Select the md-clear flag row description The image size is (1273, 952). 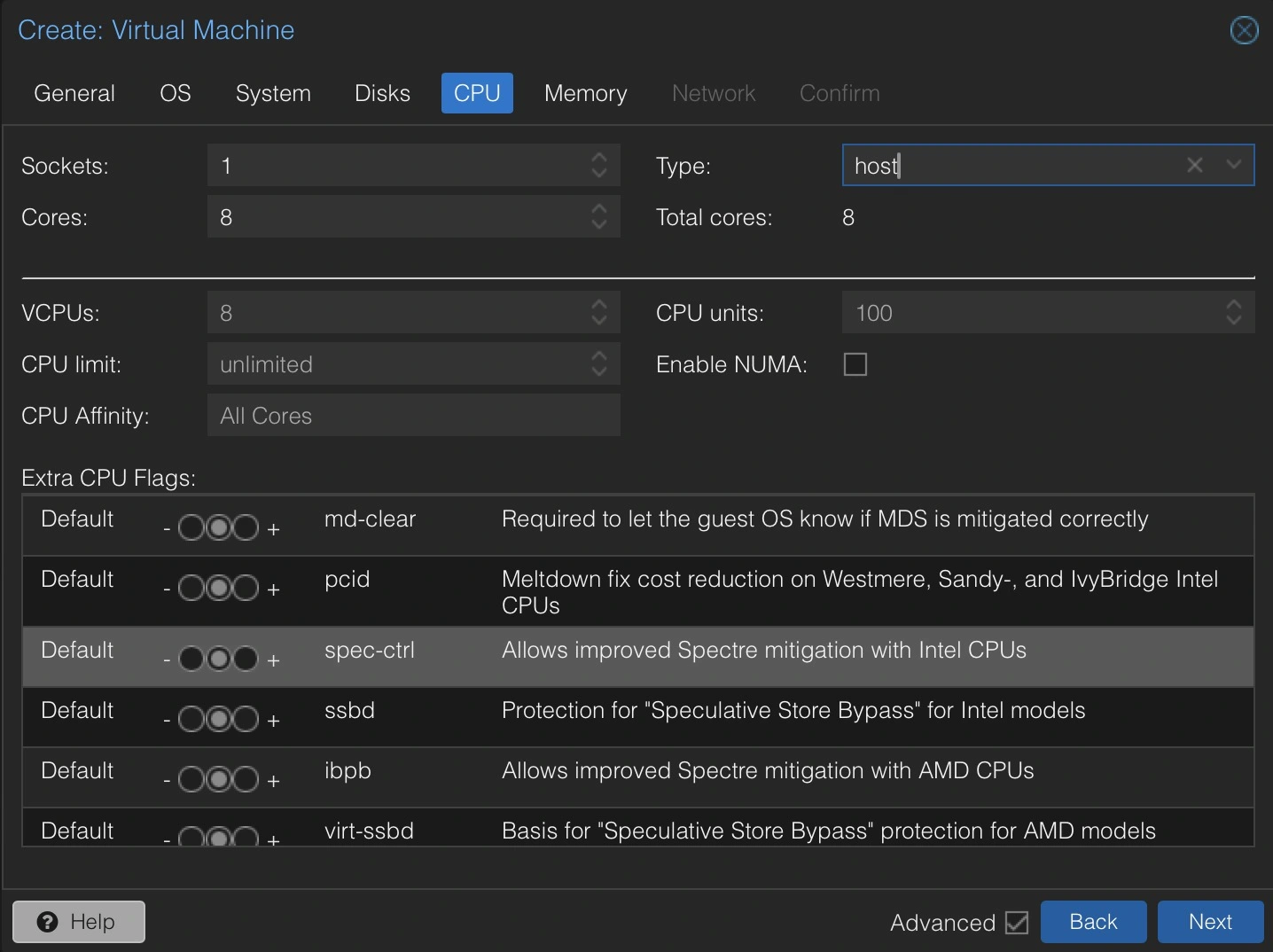[x=824, y=519]
